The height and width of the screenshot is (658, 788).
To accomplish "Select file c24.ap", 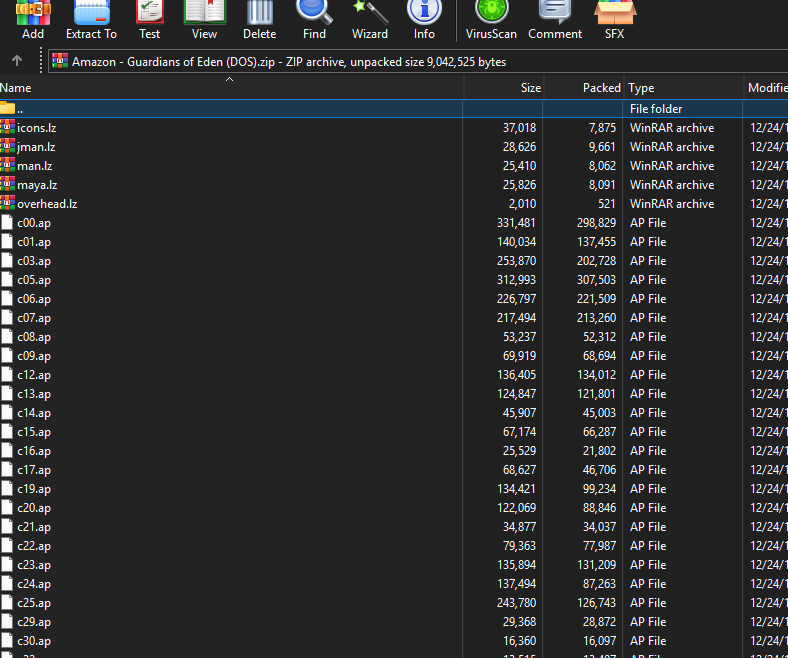I will (34, 584).
